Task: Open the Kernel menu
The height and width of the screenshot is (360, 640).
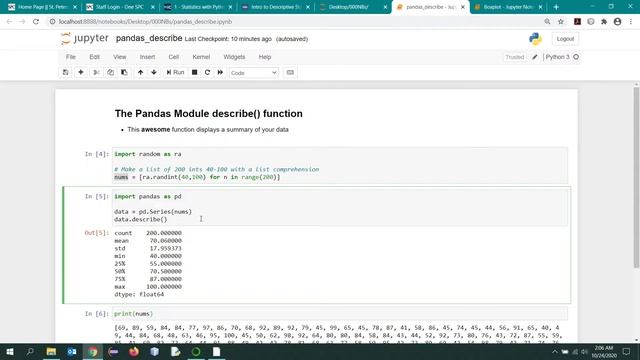Action: [x=201, y=57]
